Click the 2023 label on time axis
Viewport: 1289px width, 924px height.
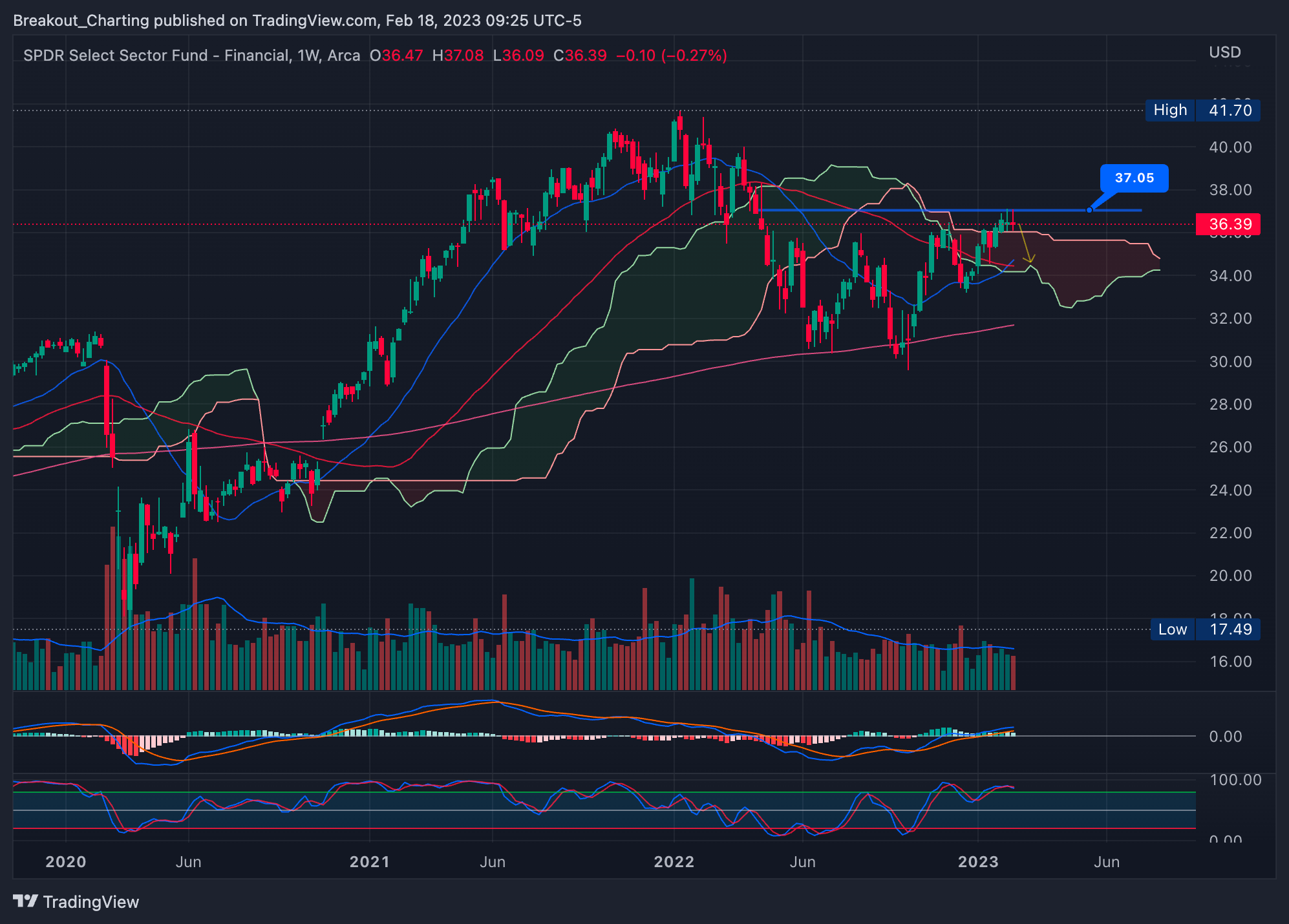pyautogui.click(x=977, y=862)
